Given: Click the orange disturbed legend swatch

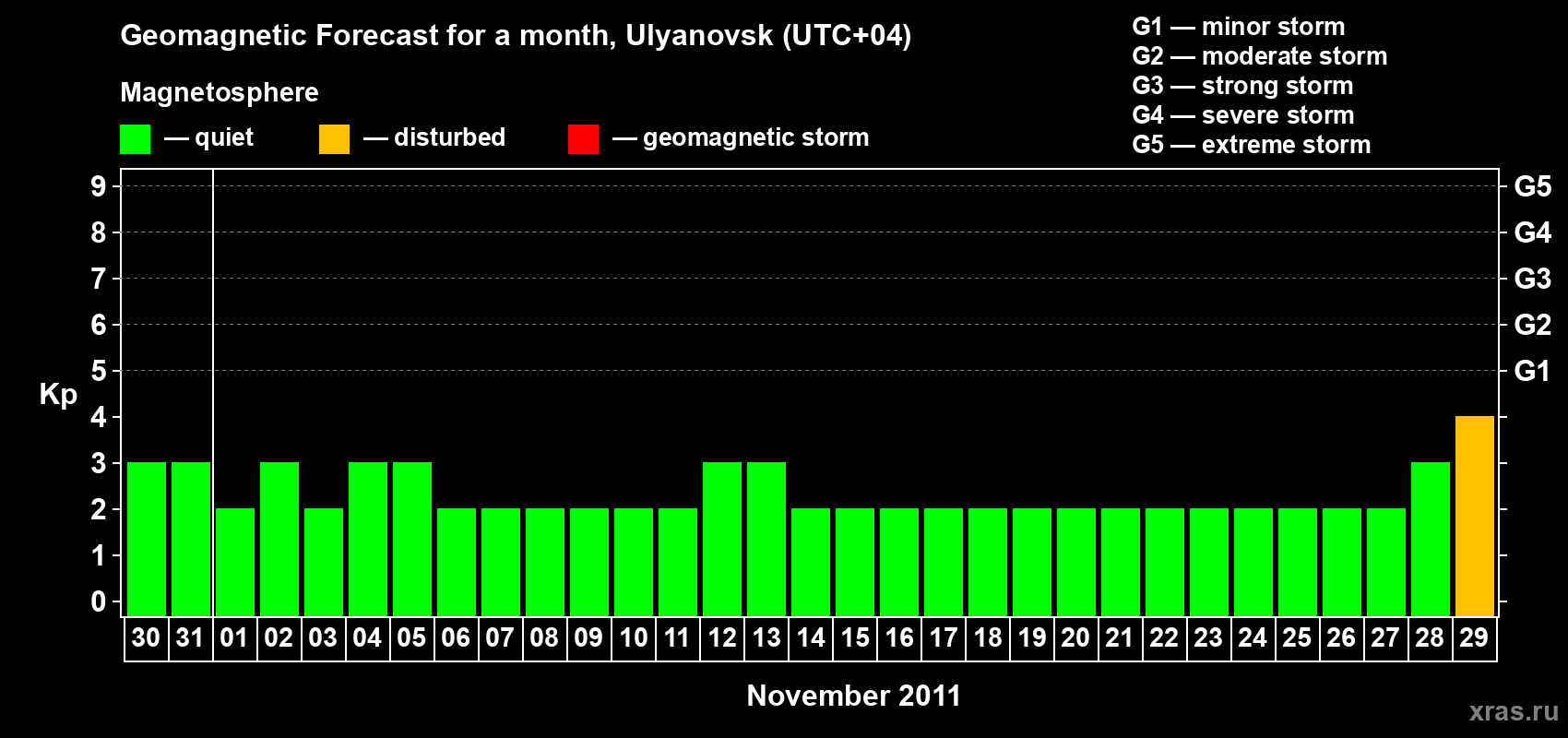Looking at the screenshot, I should tap(335, 139).
